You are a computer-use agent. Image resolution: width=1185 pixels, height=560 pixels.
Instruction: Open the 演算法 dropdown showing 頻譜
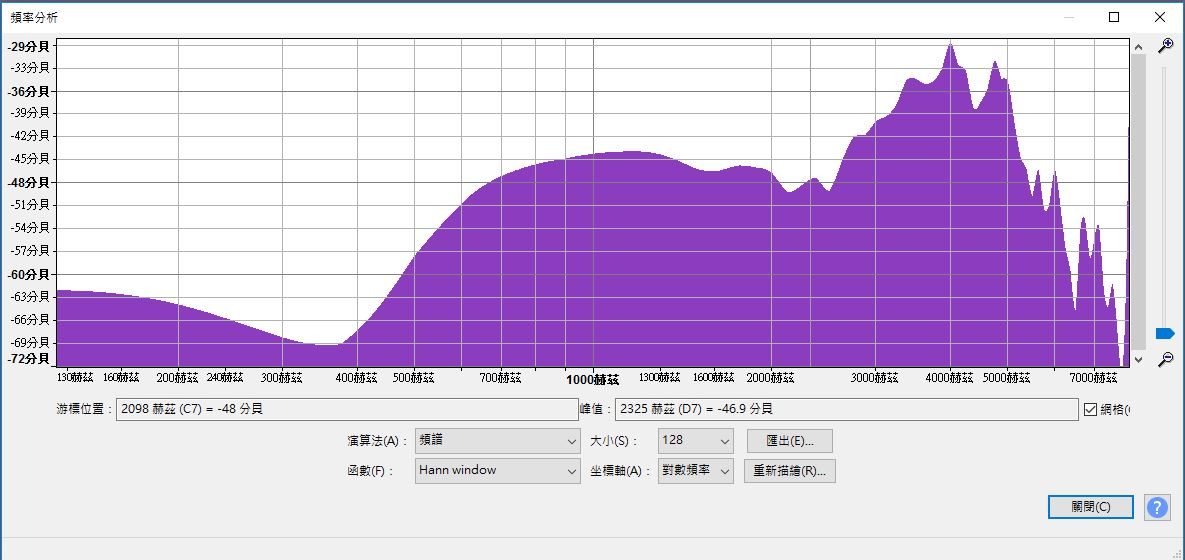pyautogui.click(x=497, y=441)
